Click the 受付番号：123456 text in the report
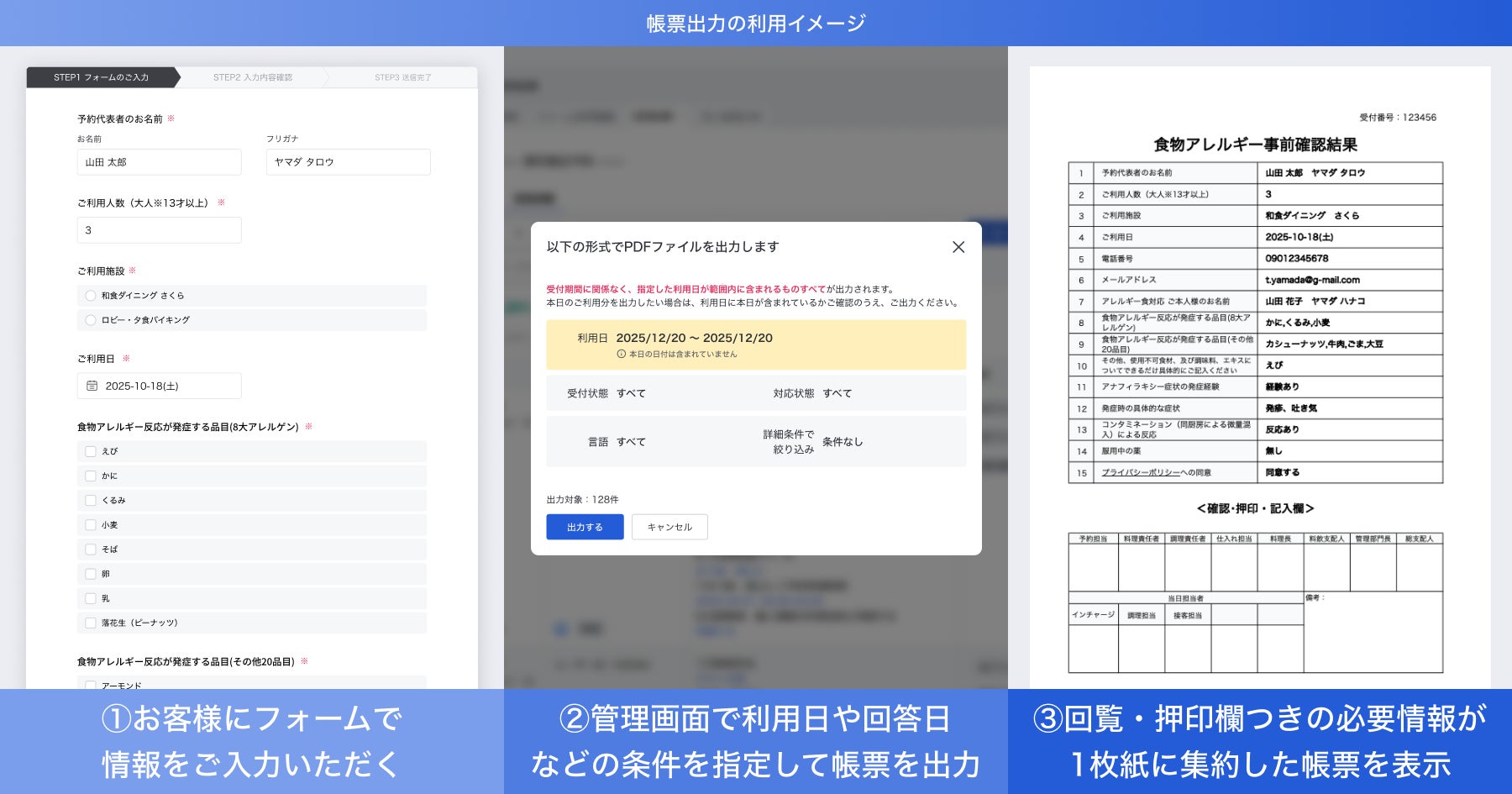The height and width of the screenshot is (794, 1512). 1398,118
